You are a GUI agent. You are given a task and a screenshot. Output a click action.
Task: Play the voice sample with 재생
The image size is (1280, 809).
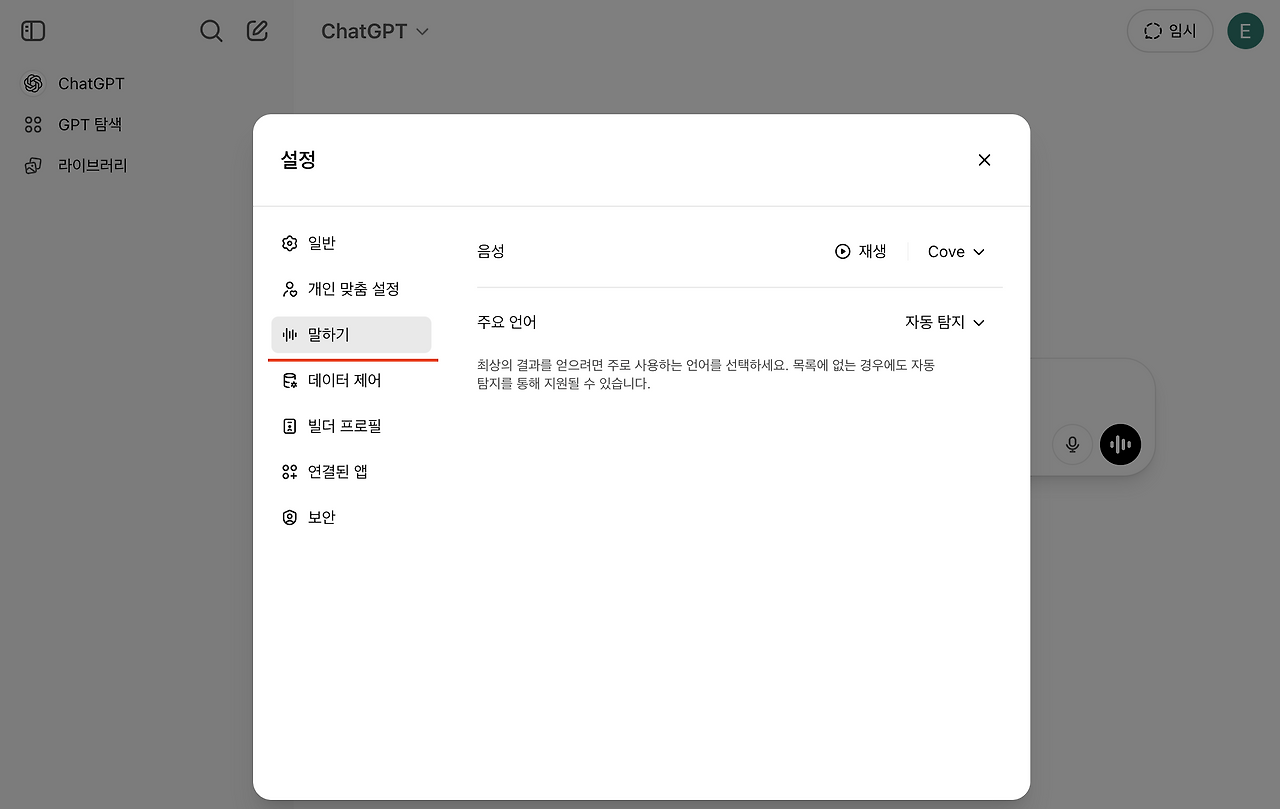861,251
